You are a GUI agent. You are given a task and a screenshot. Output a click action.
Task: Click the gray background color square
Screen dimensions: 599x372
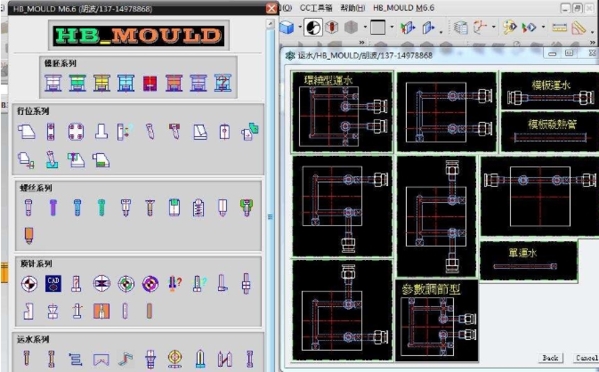tap(377, 27)
